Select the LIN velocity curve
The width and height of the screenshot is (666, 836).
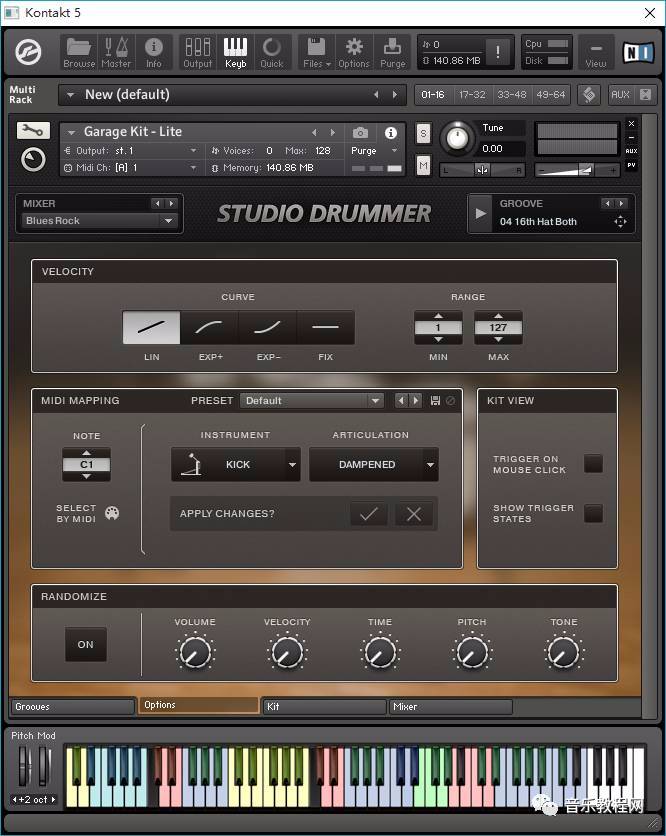(x=151, y=327)
